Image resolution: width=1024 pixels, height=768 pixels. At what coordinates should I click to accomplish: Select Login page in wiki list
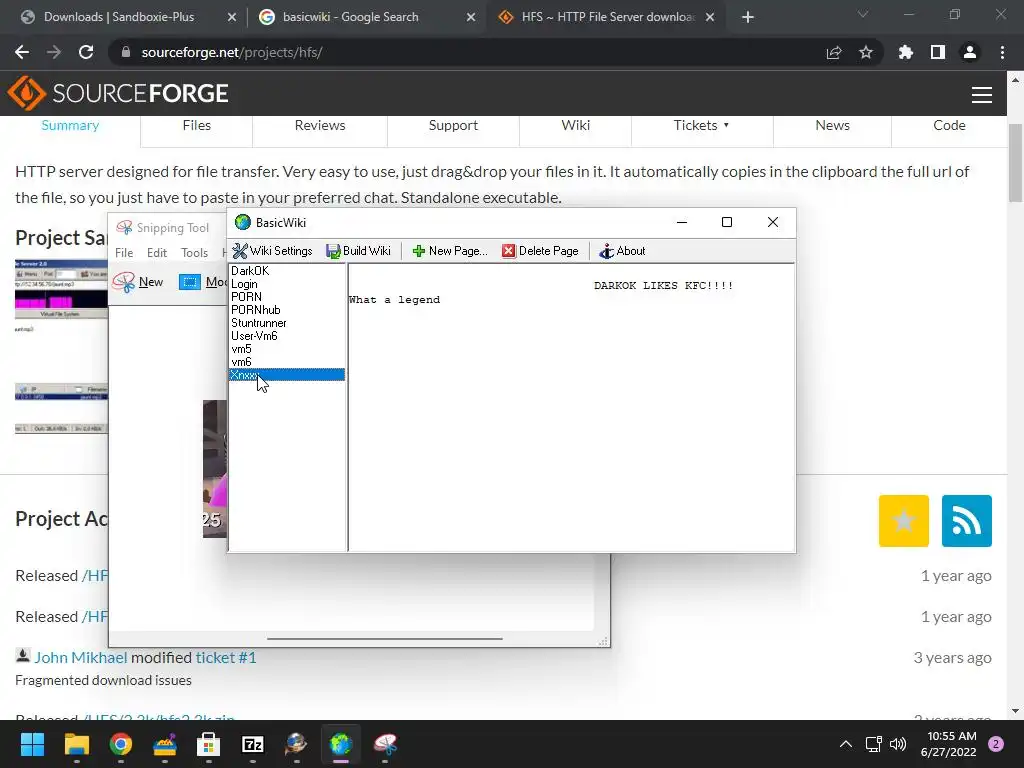pos(287,283)
